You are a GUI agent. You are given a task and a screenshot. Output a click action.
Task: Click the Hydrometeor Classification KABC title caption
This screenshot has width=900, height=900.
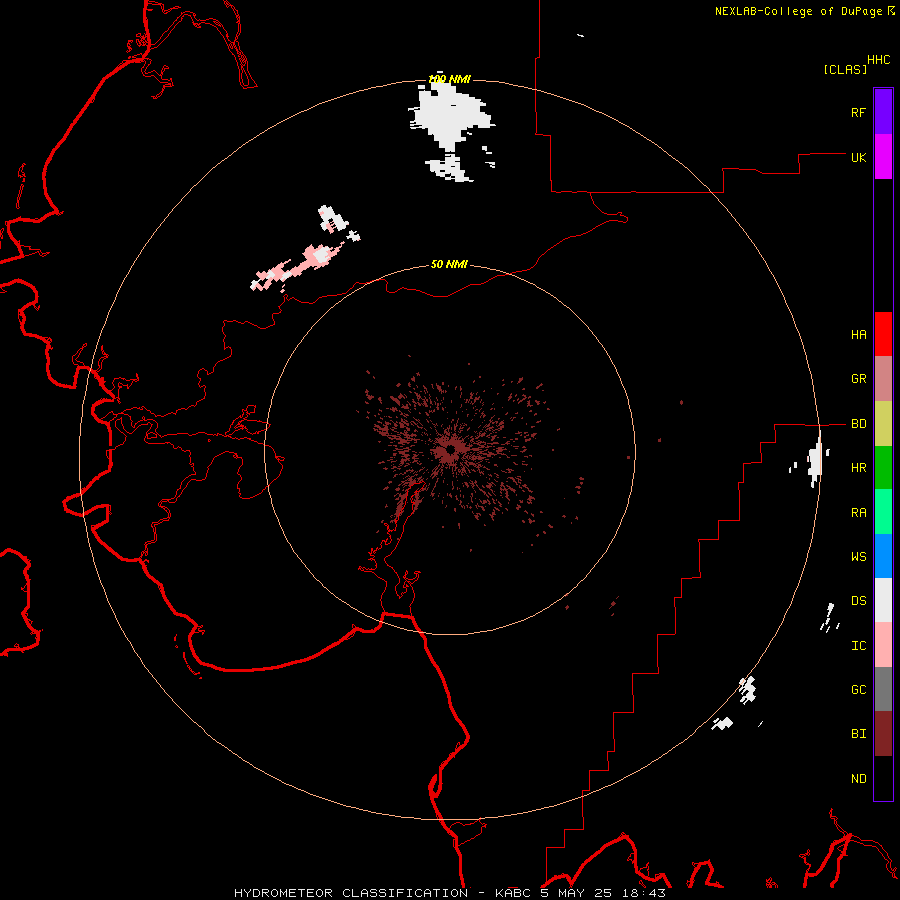pyautogui.click(x=449, y=893)
